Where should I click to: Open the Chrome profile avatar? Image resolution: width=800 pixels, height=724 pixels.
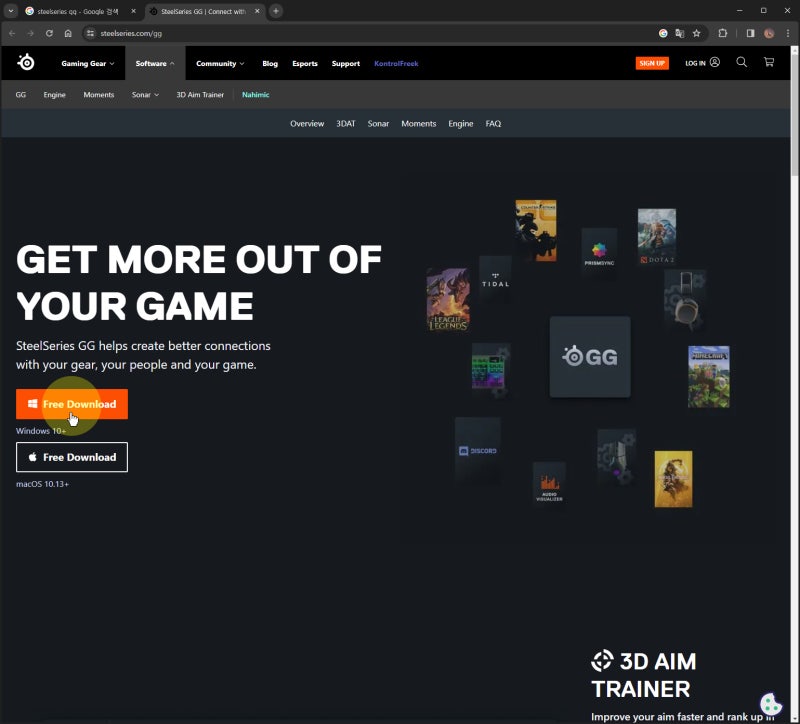[768, 32]
